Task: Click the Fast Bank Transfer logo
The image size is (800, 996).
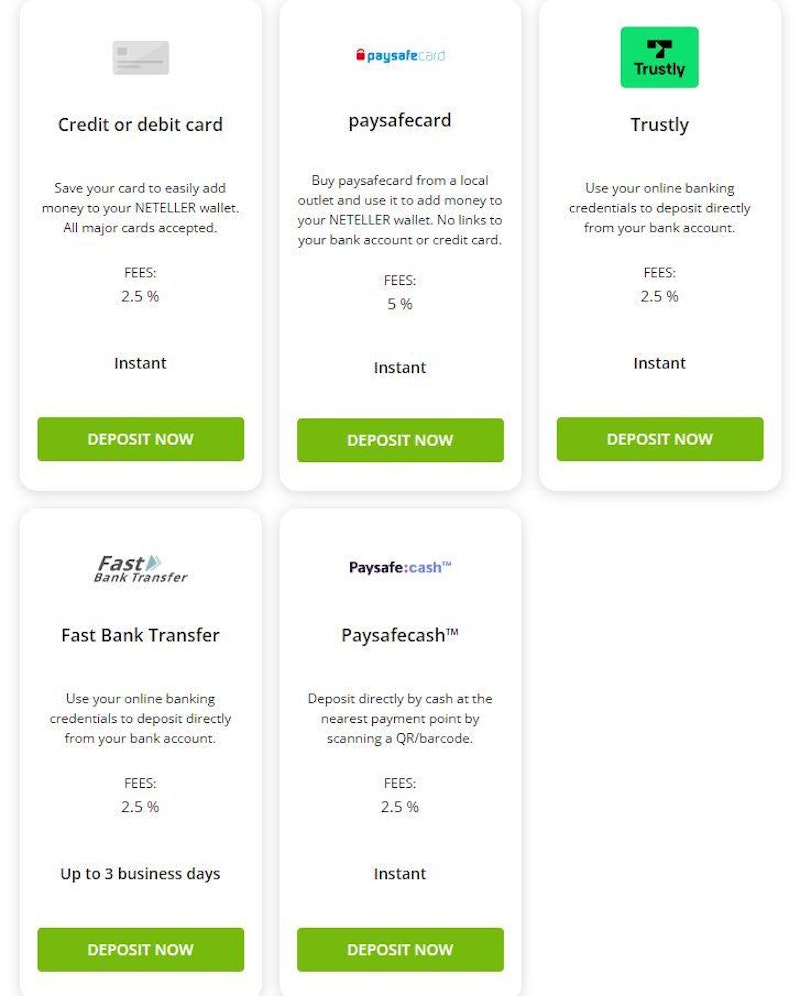Action: (x=140, y=568)
